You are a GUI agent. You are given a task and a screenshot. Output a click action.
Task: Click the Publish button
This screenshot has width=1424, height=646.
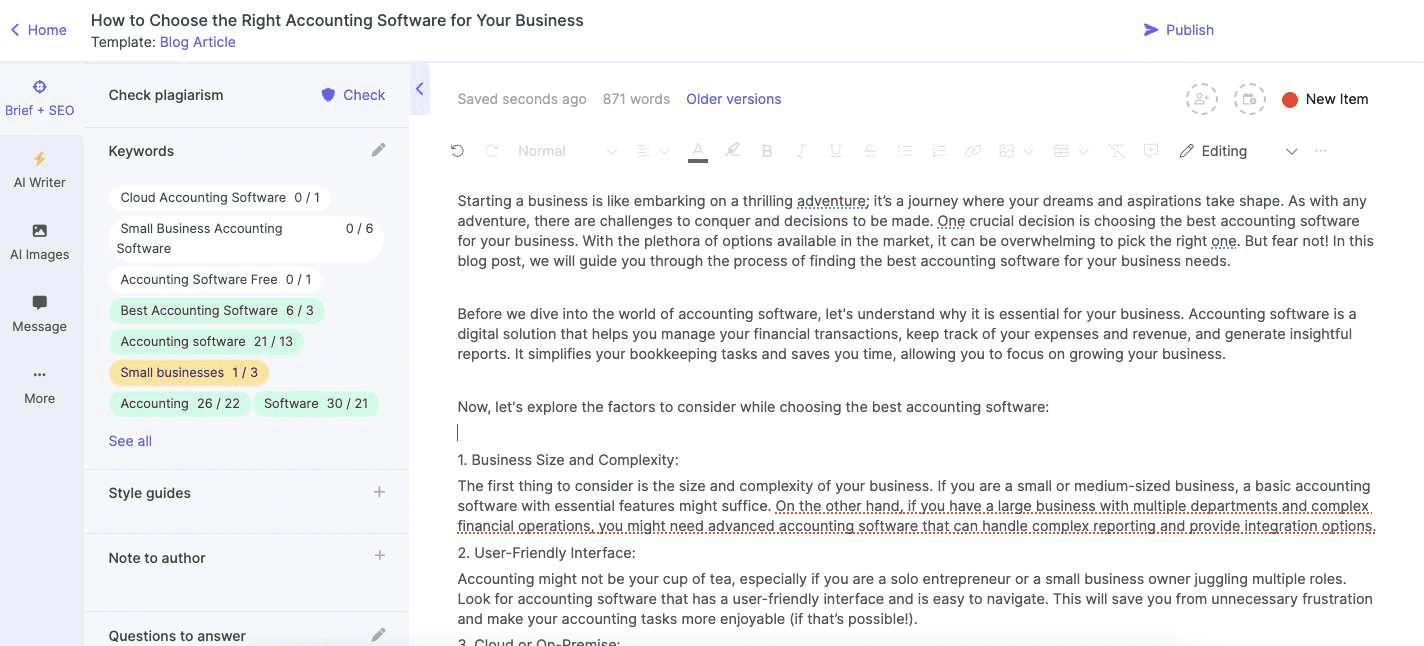click(1178, 30)
